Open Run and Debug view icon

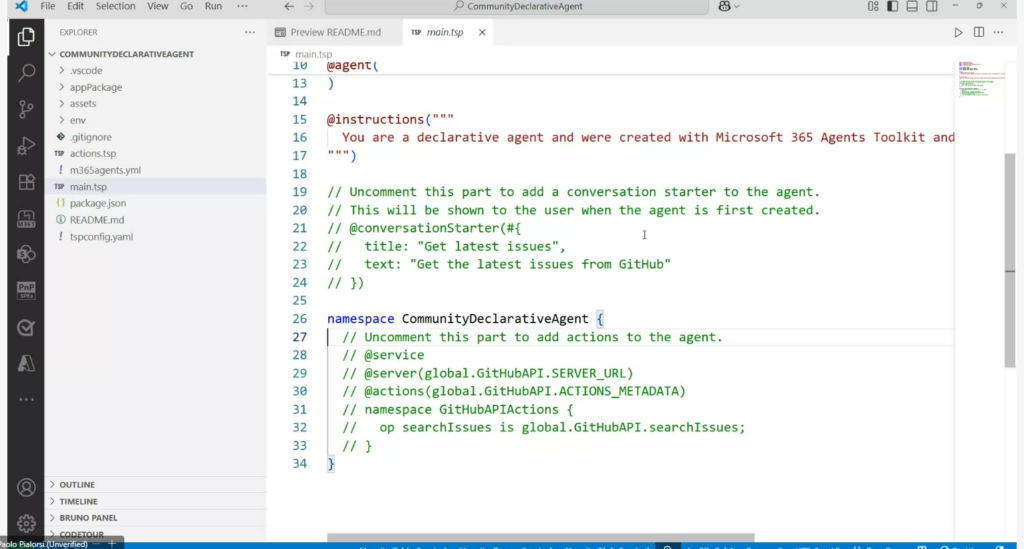[26, 146]
